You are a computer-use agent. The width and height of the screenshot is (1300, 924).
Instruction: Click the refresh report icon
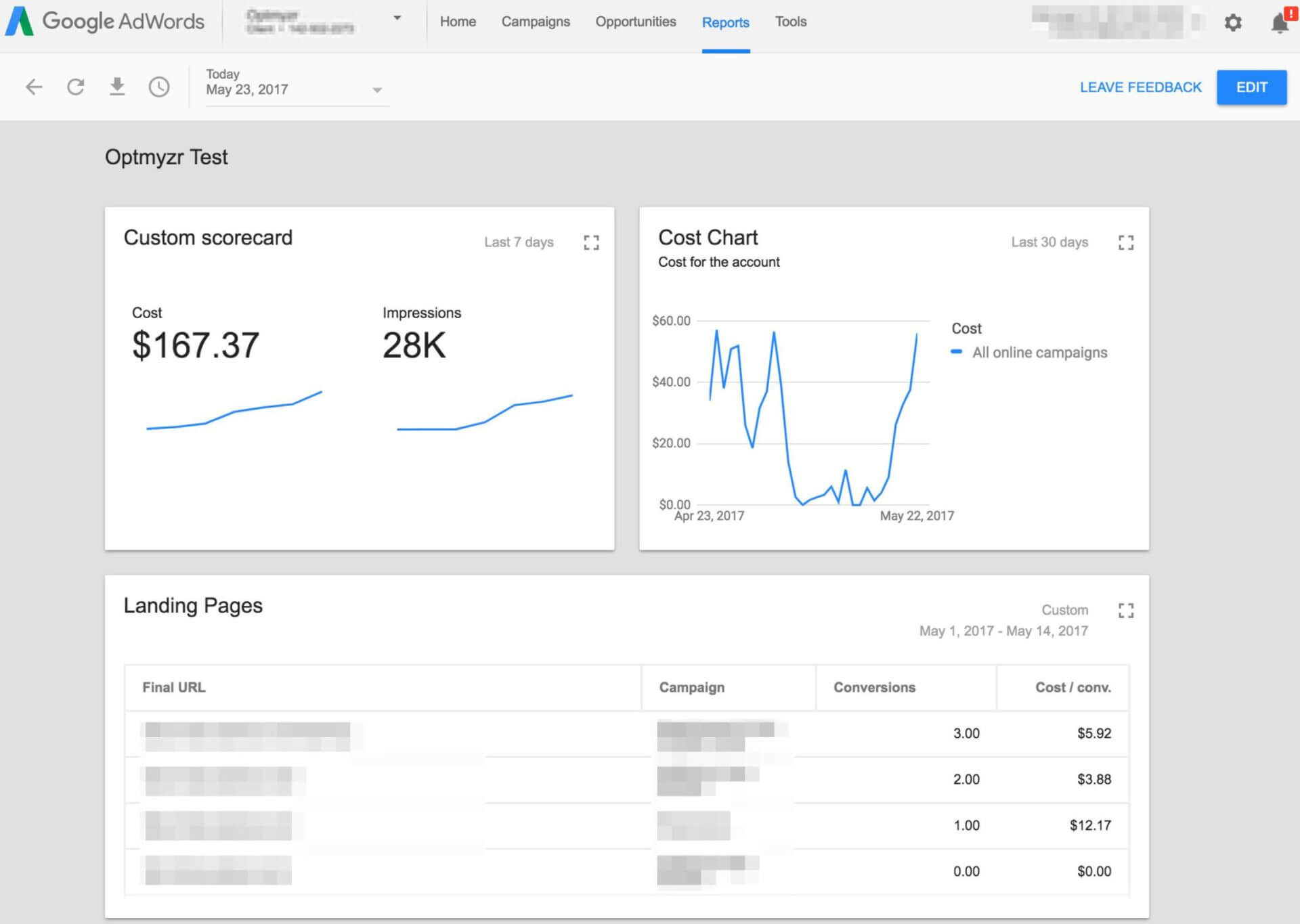(x=76, y=87)
